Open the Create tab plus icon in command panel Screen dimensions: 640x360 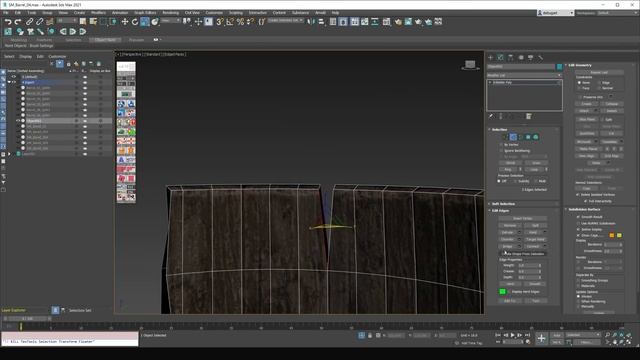tap(491, 58)
